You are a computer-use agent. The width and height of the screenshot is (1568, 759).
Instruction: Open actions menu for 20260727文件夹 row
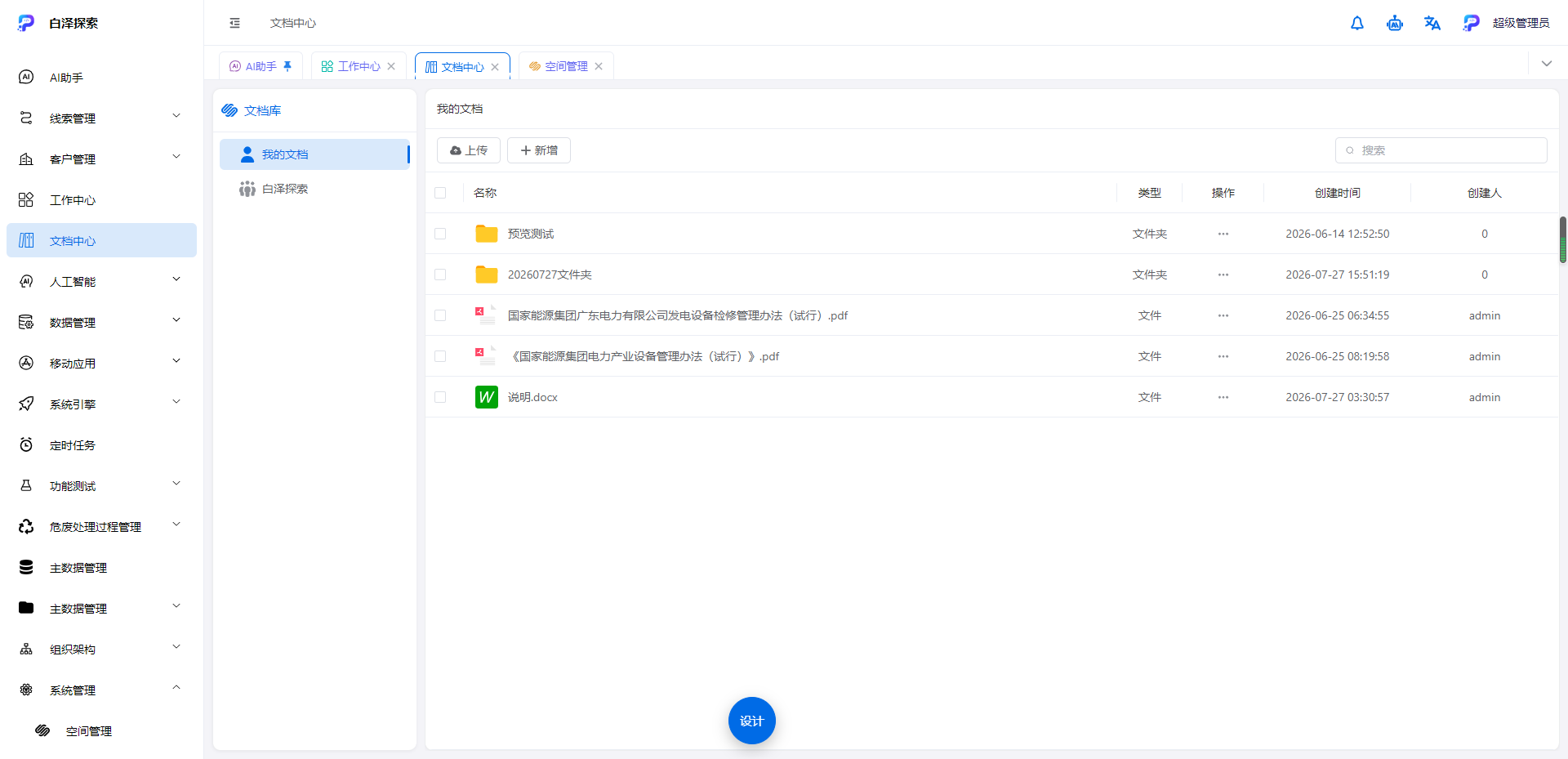click(x=1223, y=275)
